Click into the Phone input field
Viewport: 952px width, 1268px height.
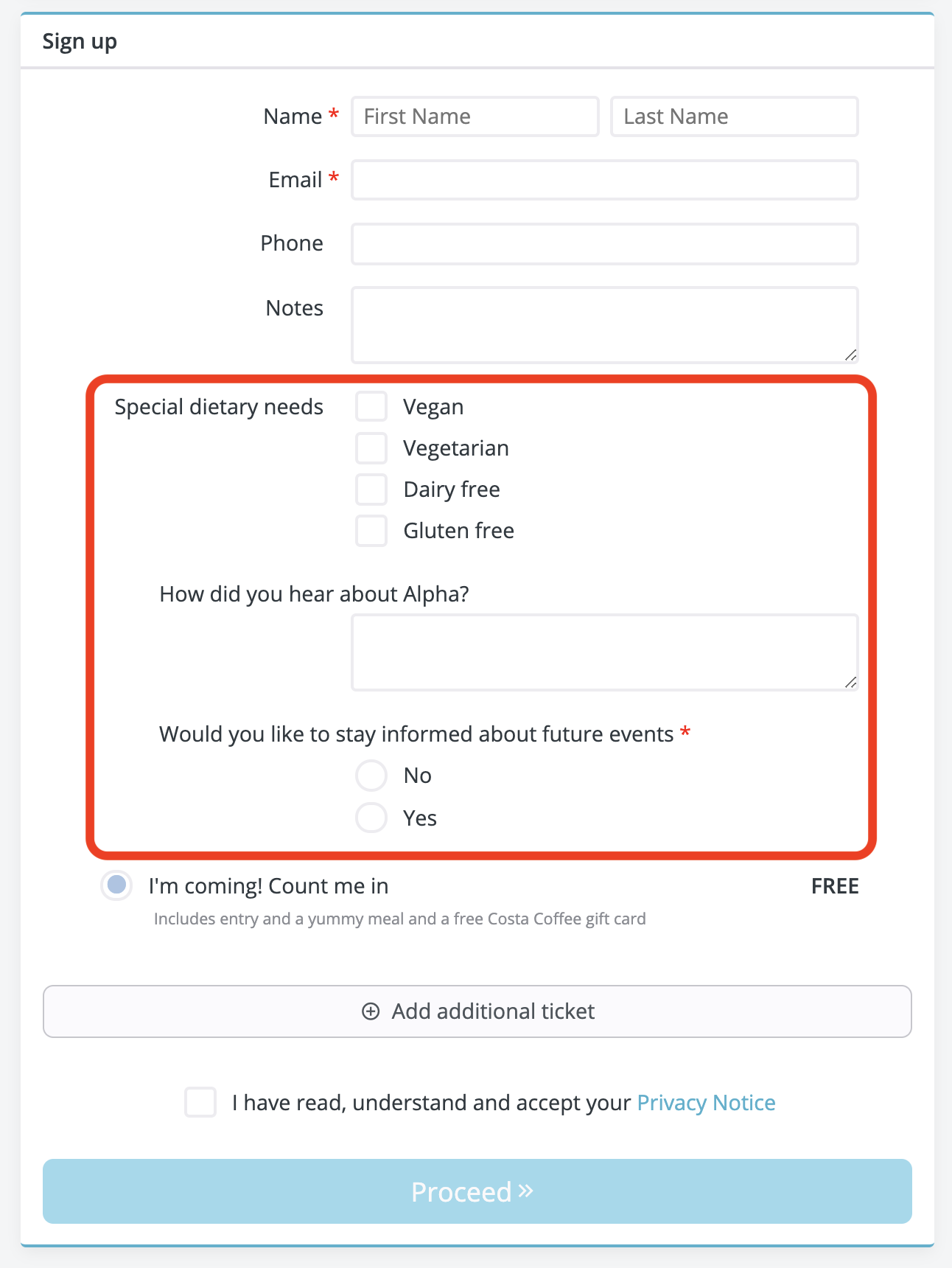[x=605, y=244]
